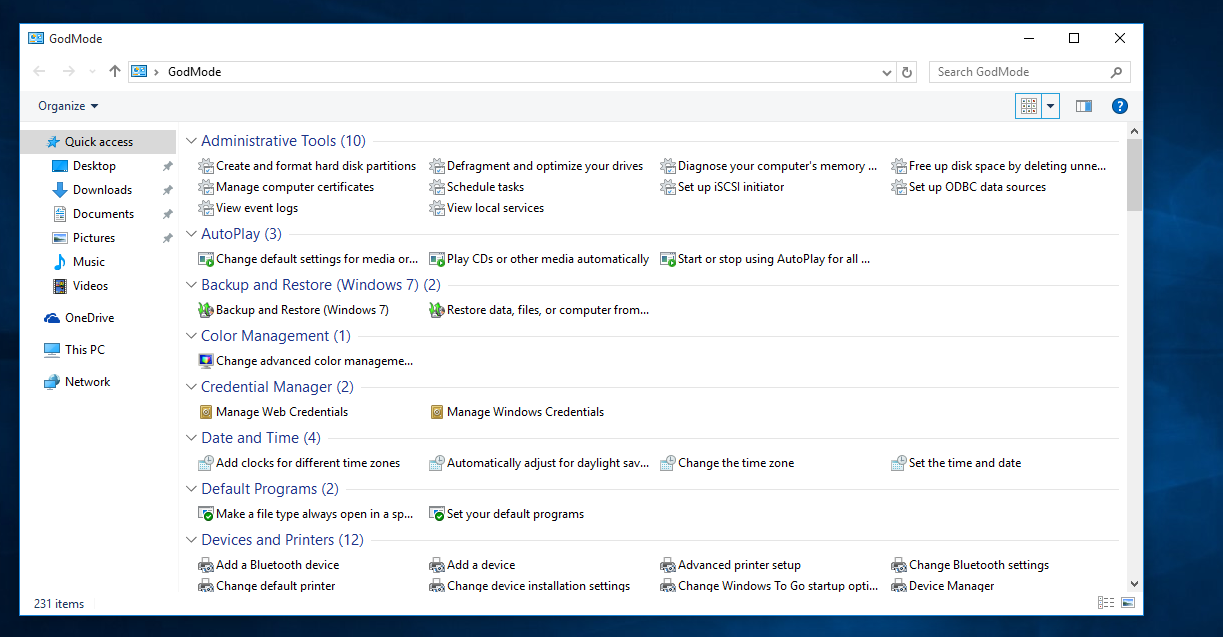The height and width of the screenshot is (637, 1223).
Task: Click the Videos icon in sidebar
Action: point(59,286)
